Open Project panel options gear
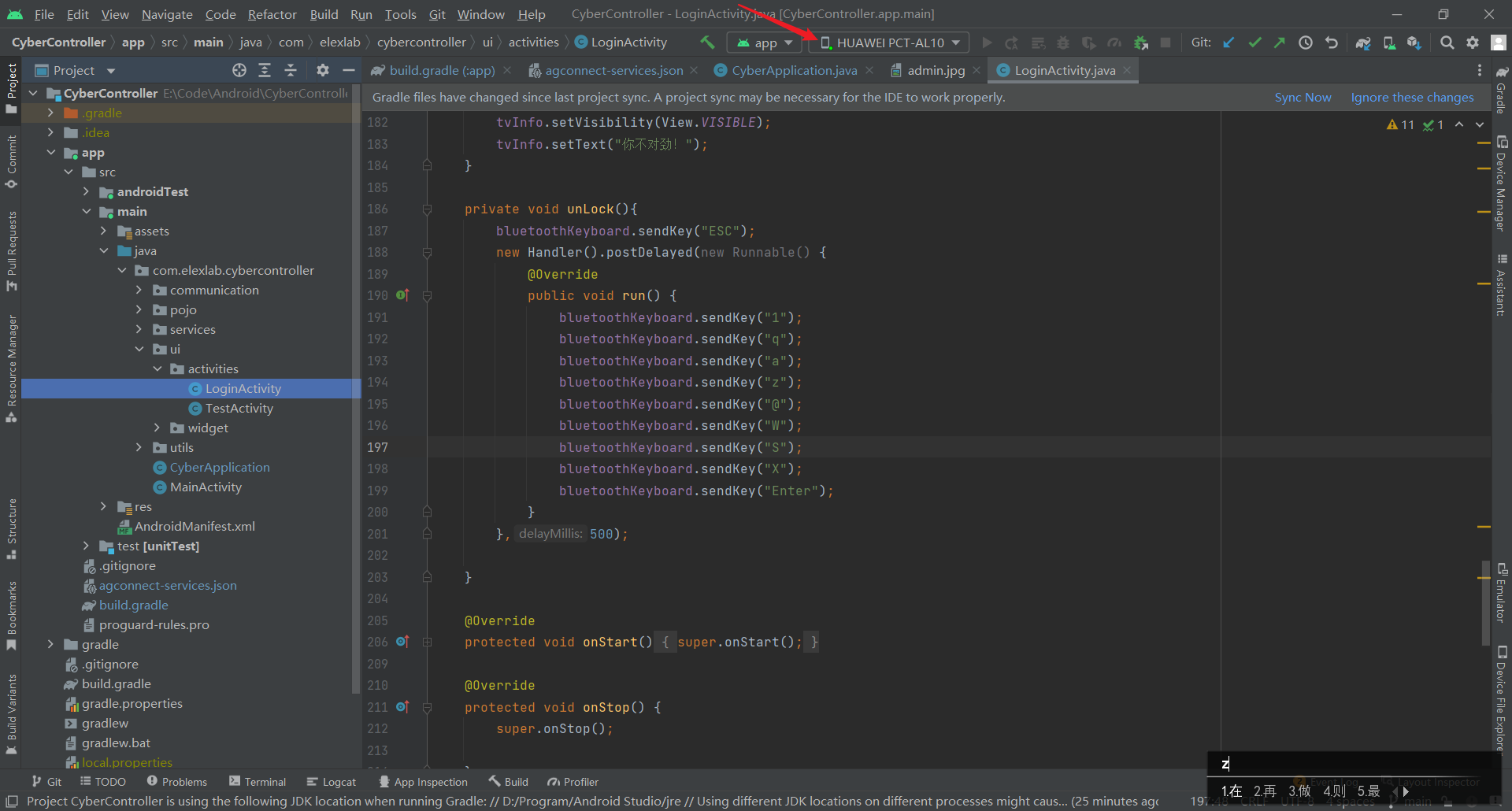This screenshot has height=811, width=1512. point(323,70)
